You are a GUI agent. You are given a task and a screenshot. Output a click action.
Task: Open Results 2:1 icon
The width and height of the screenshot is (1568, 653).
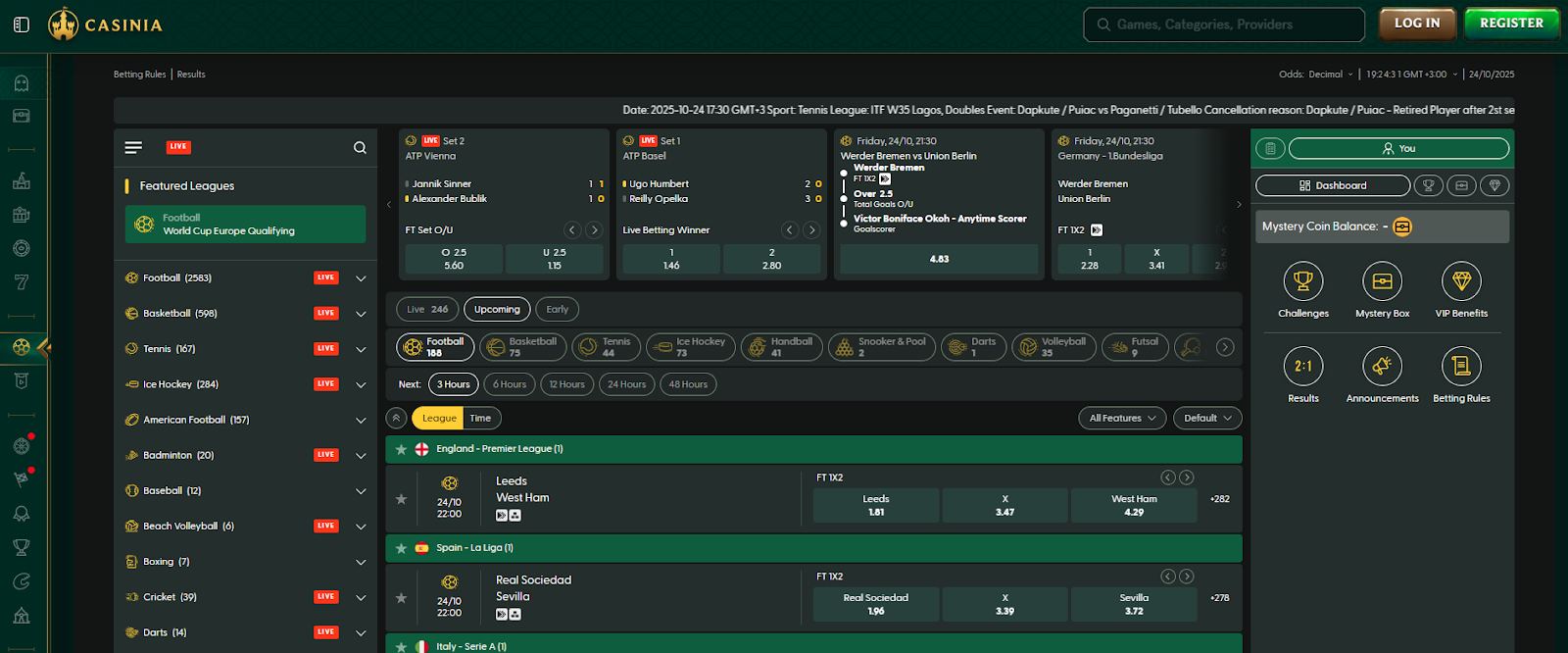[x=1303, y=366]
